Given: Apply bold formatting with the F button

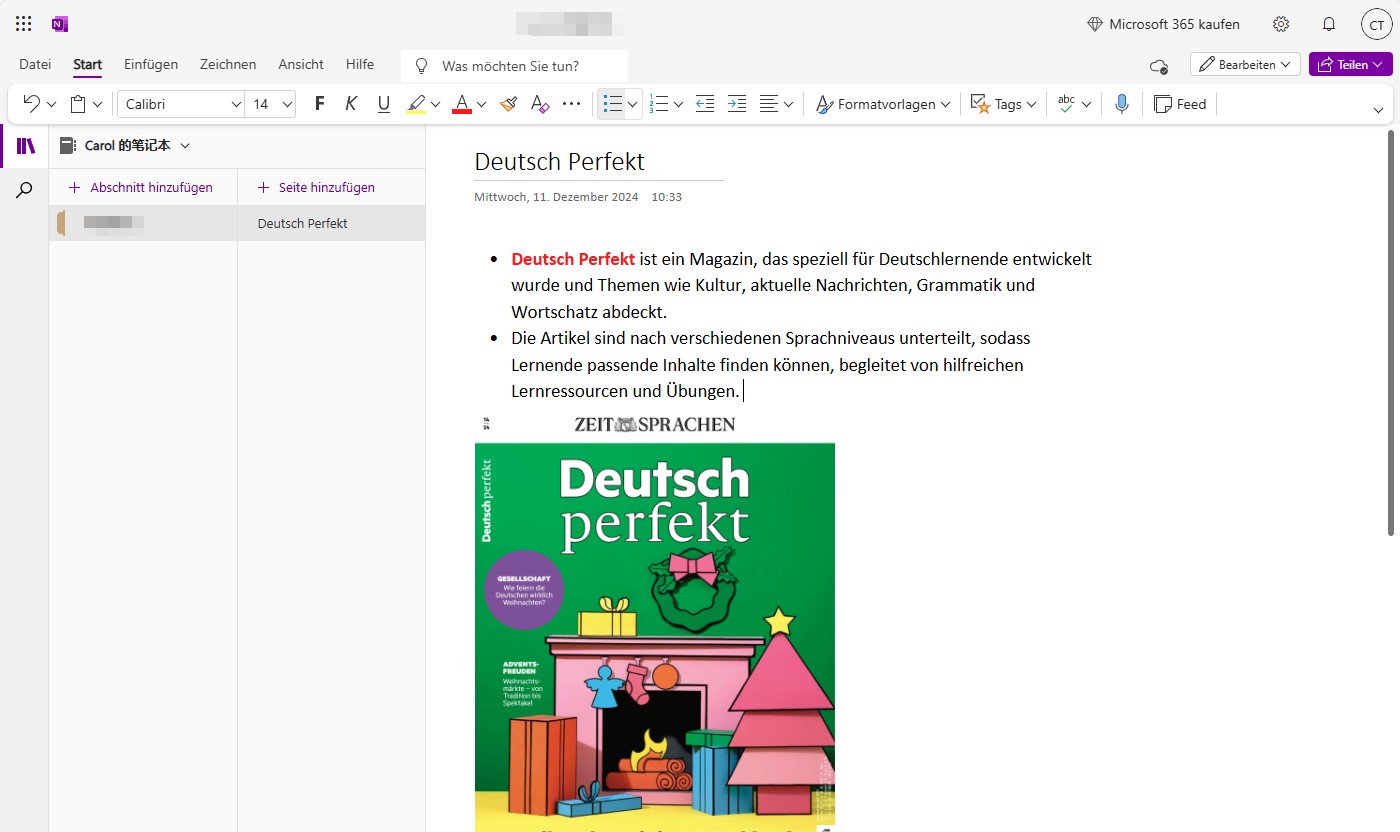Looking at the screenshot, I should click(x=320, y=104).
